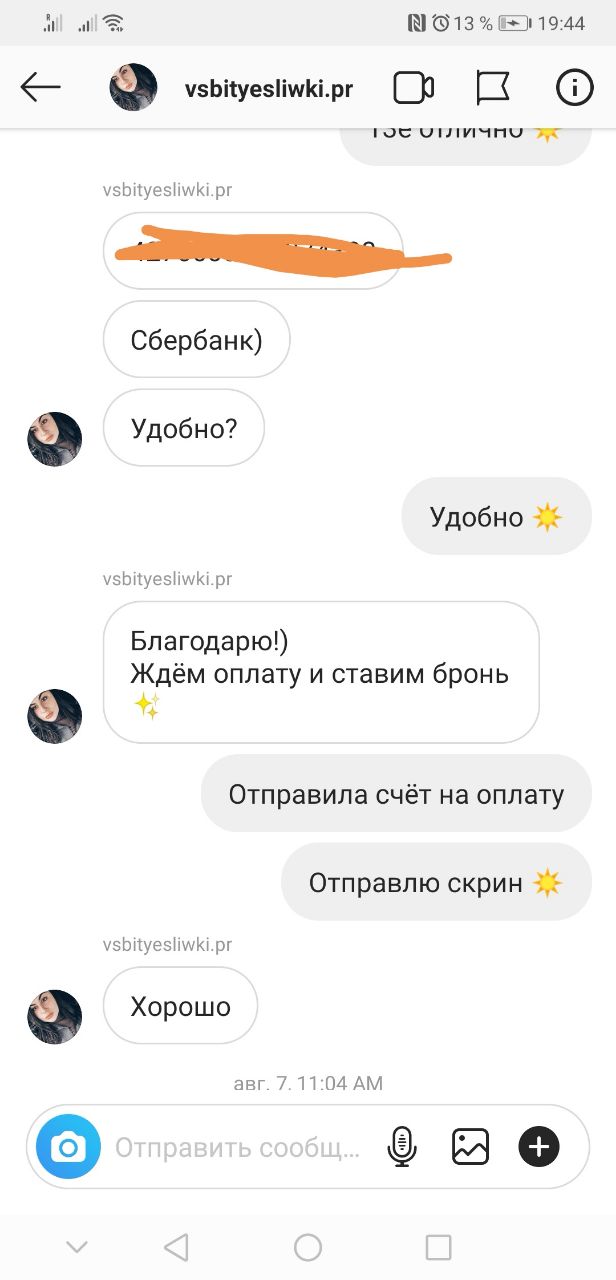Open the gallery image picker icon
Viewport: 616px width, 1280px height.
(x=470, y=1146)
